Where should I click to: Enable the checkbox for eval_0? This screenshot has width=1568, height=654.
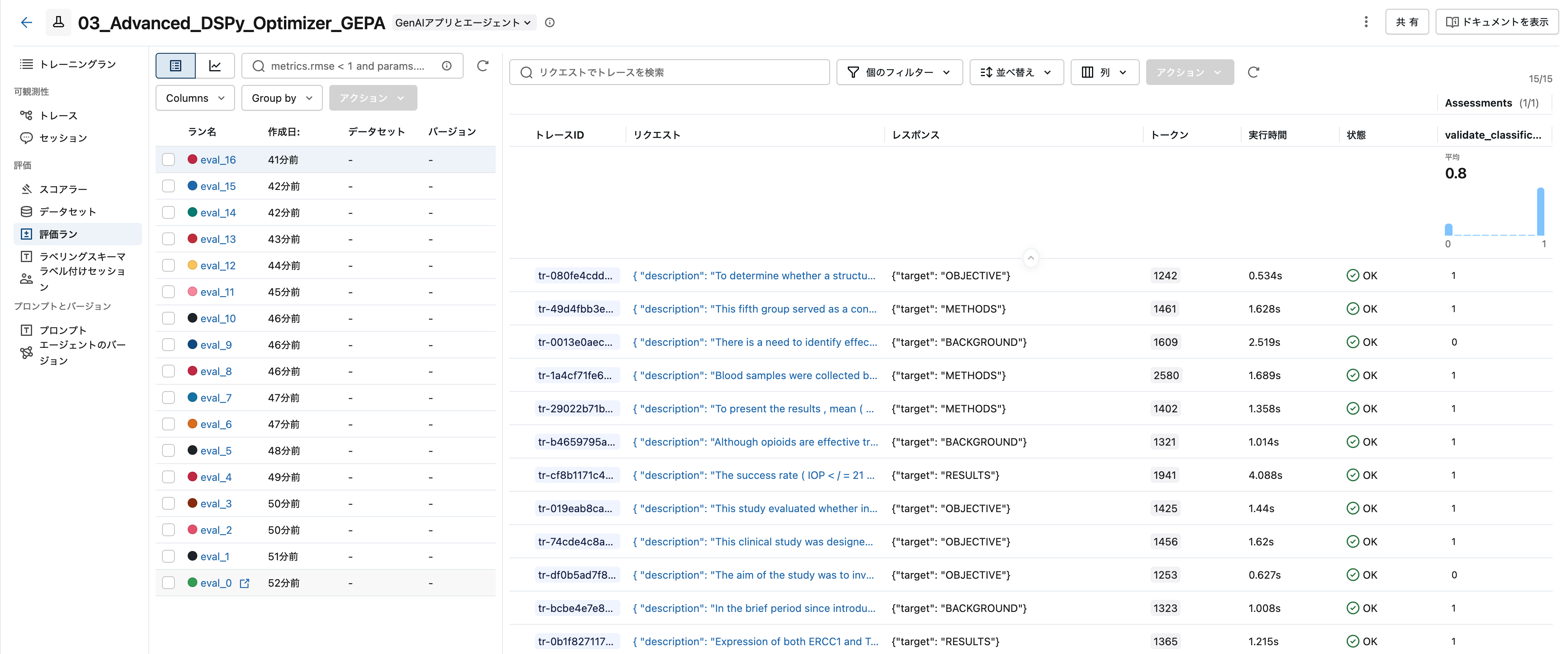168,582
